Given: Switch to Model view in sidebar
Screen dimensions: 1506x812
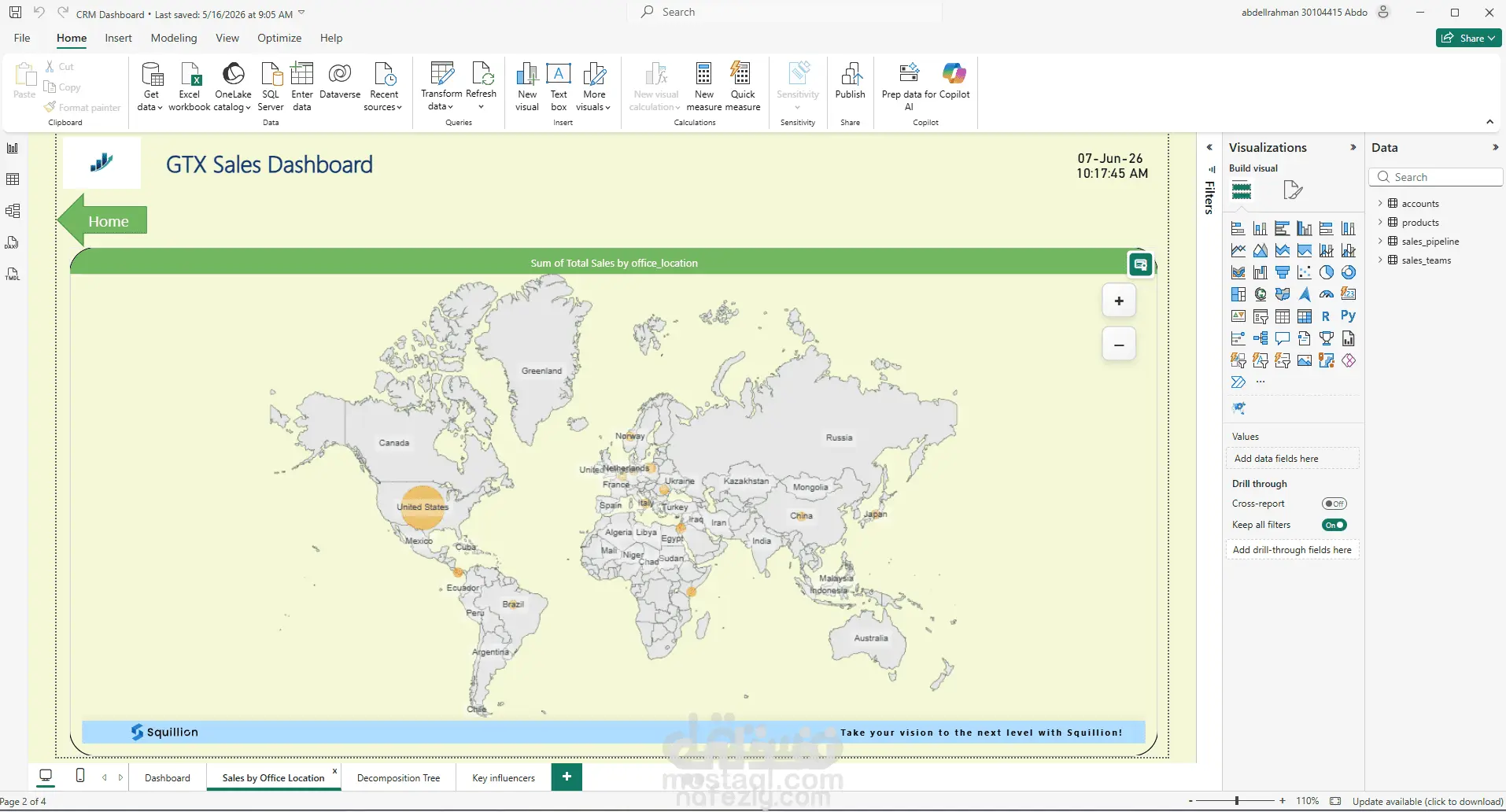Looking at the screenshot, I should (13, 211).
